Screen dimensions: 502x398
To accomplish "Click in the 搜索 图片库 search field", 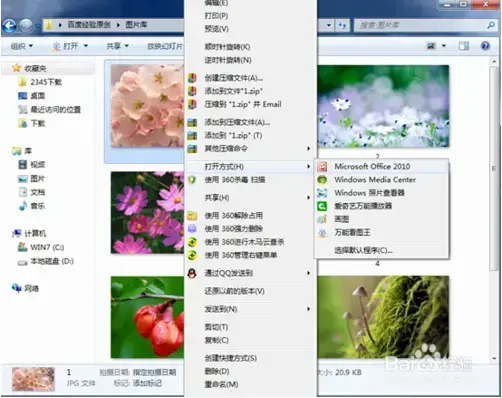I will tap(422, 25).
